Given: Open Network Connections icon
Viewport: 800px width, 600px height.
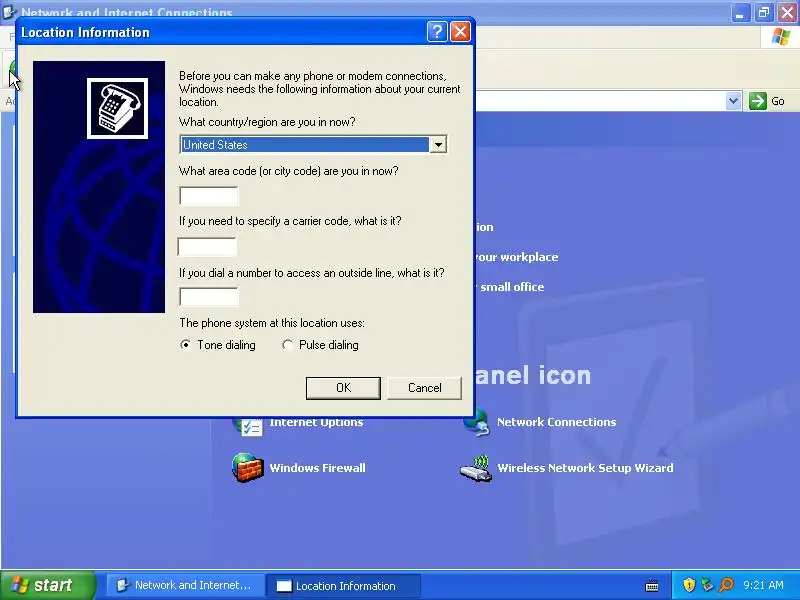Looking at the screenshot, I should point(477,423).
